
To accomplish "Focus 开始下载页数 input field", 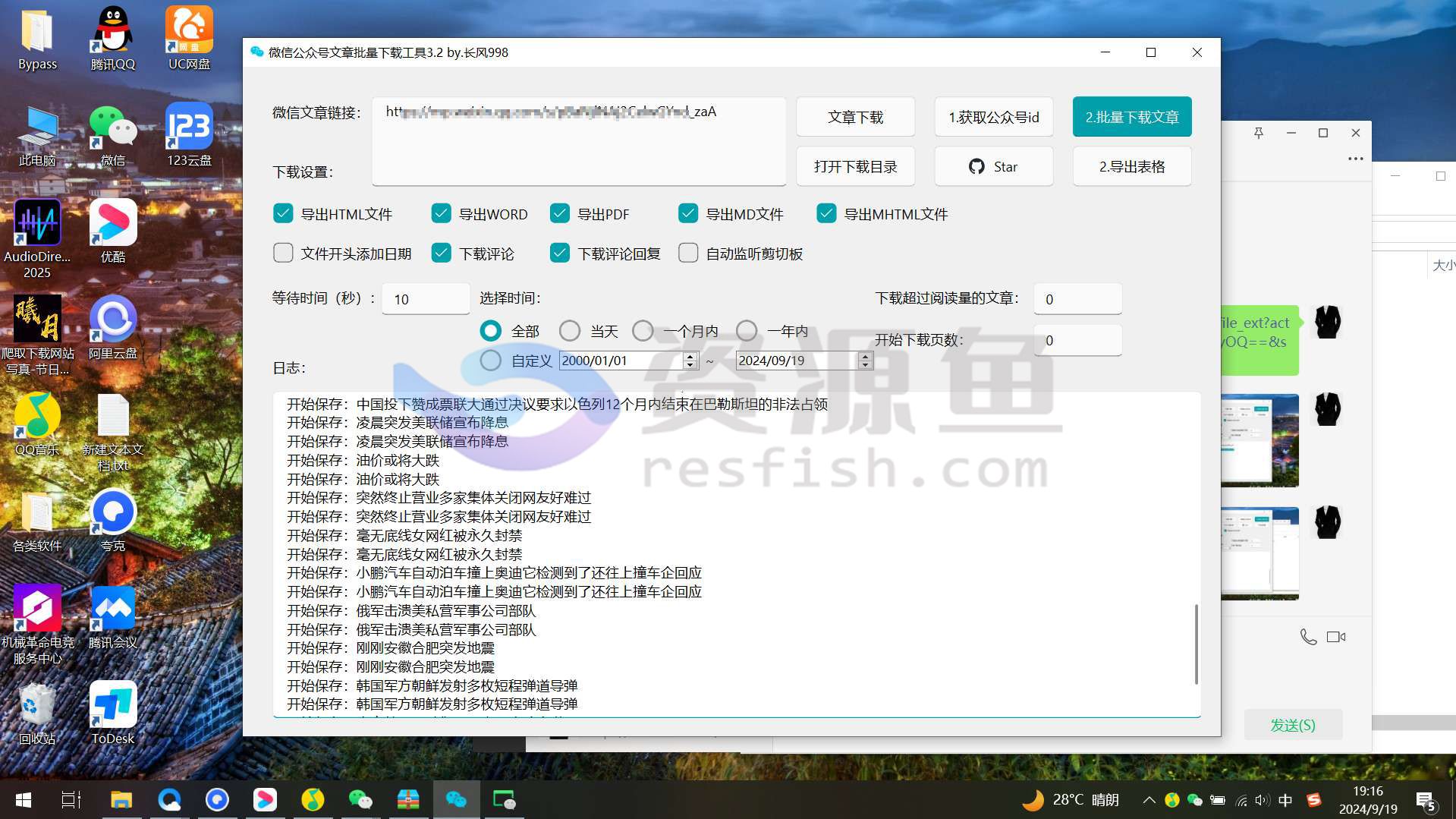I will pos(1077,340).
